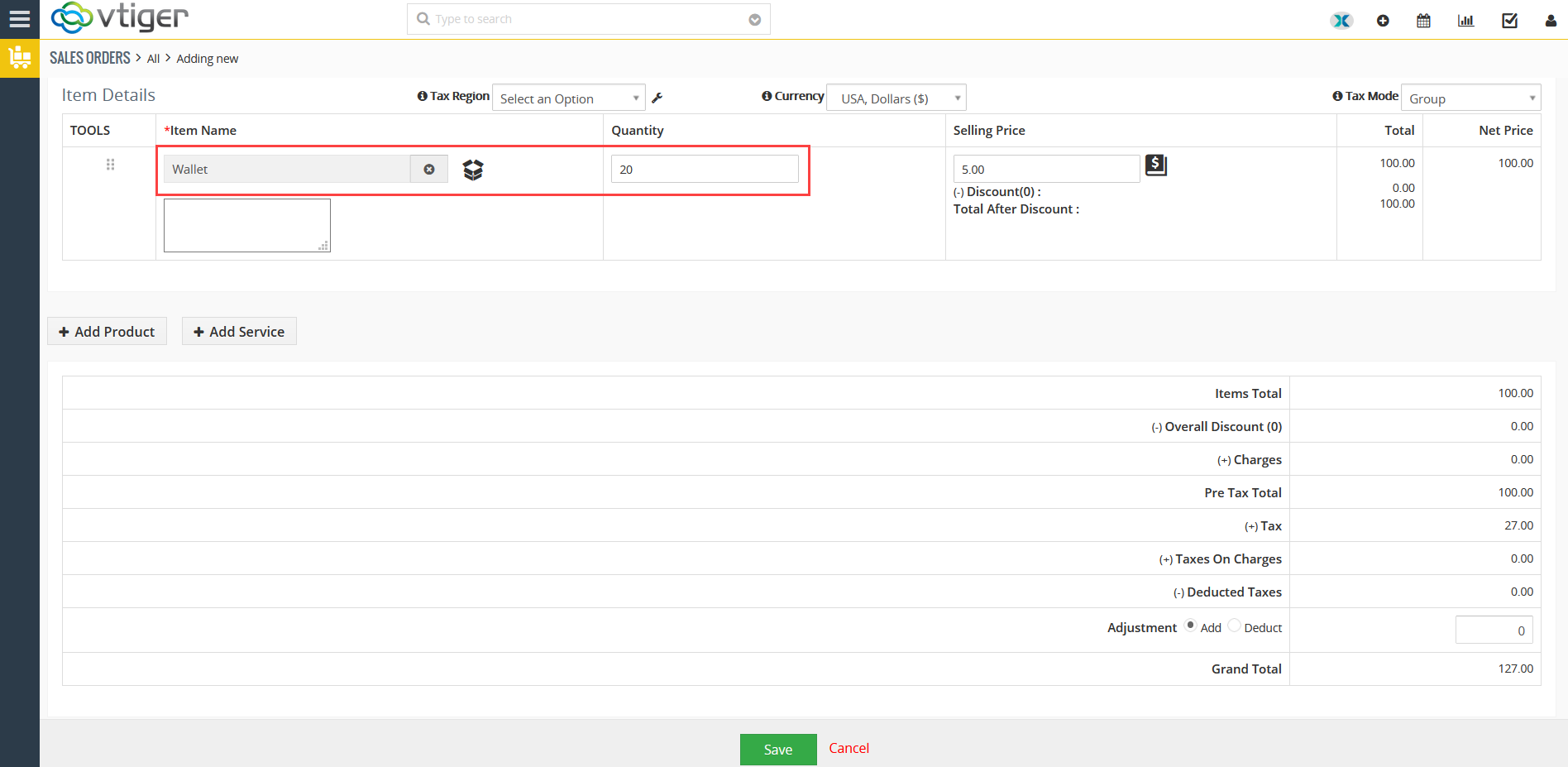Click the quick create plus icon
The width and height of the screenshot is (1568, 767).
[x=1383, y=21]
